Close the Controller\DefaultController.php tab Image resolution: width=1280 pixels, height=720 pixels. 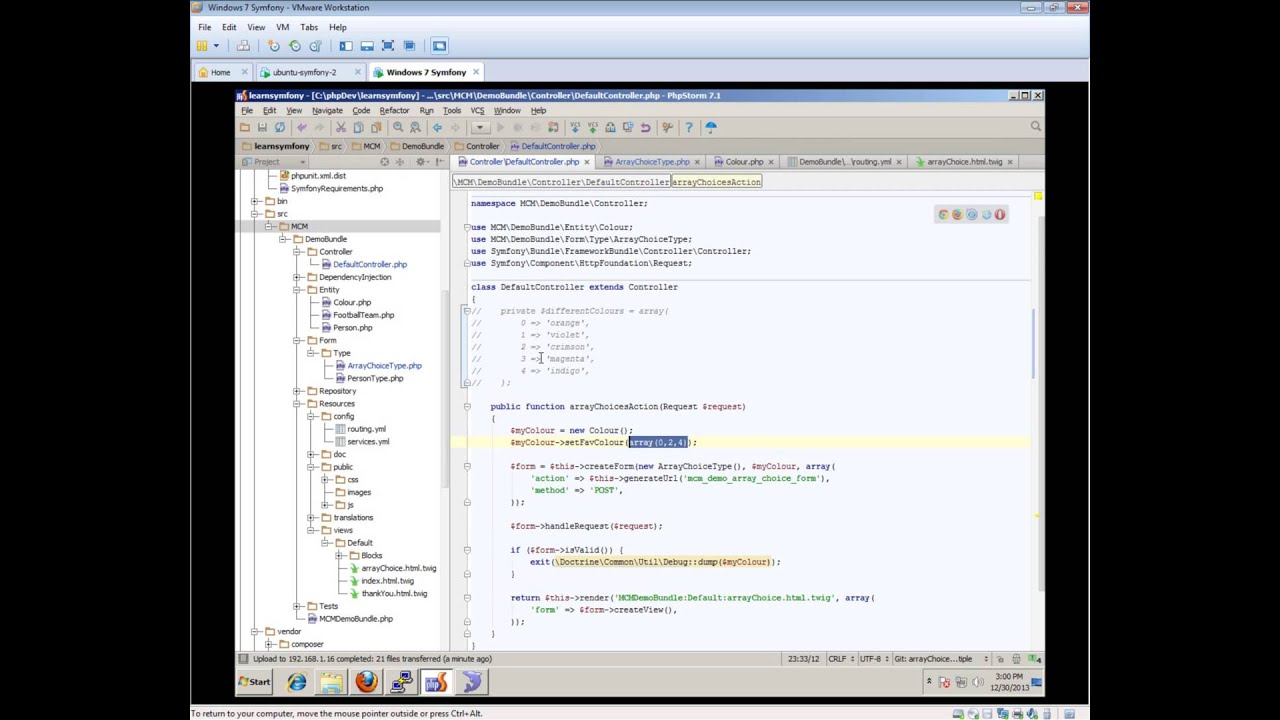587,162
